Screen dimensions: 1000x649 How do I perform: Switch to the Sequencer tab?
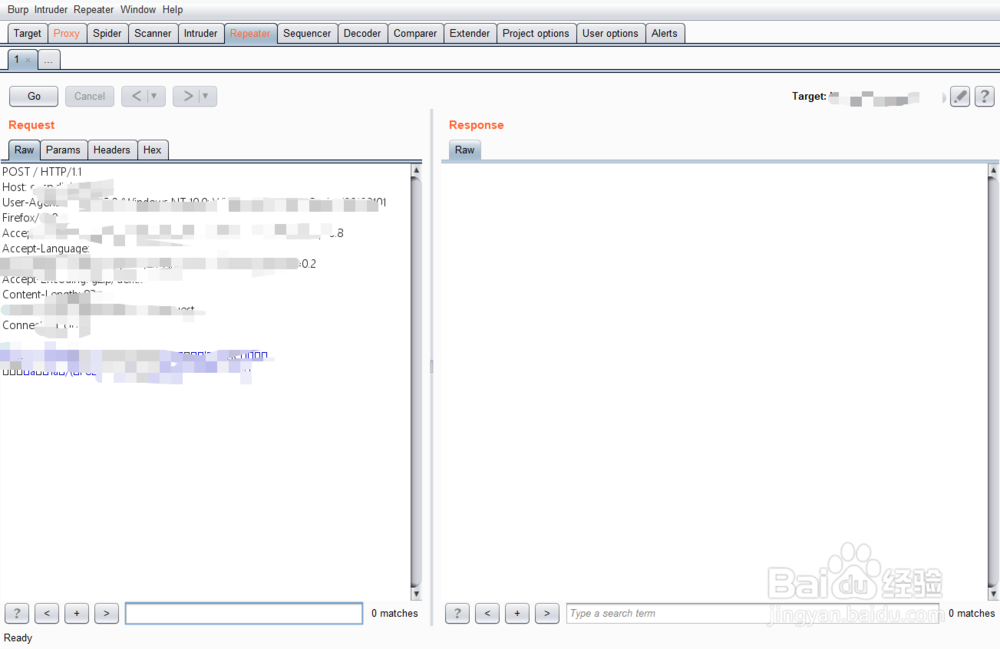tap(307, 33)
